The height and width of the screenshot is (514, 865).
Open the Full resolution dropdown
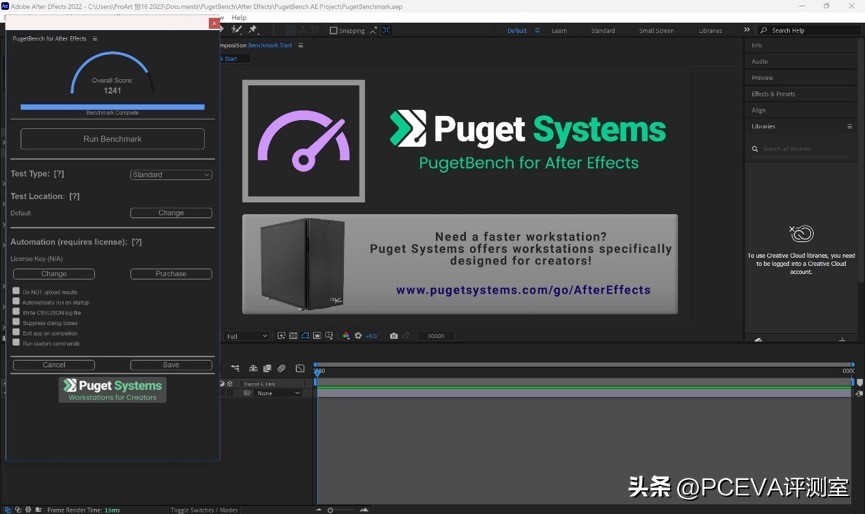246,336
